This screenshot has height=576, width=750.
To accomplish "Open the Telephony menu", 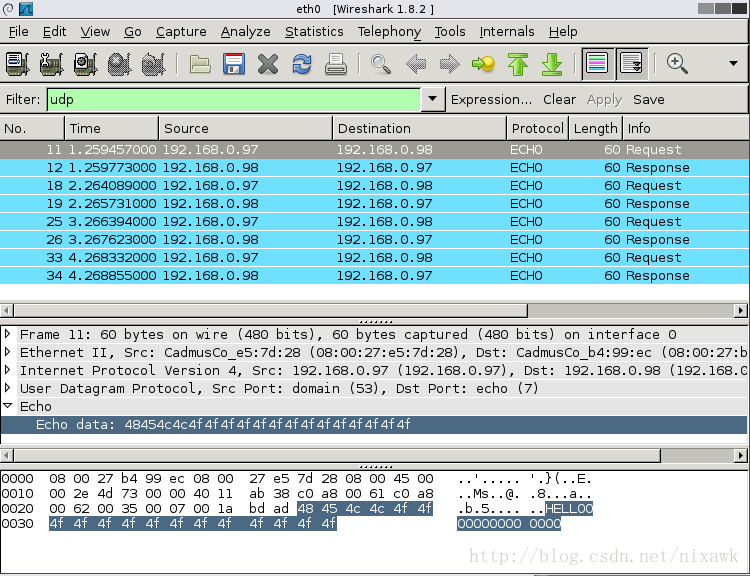I will pos(389,32).
